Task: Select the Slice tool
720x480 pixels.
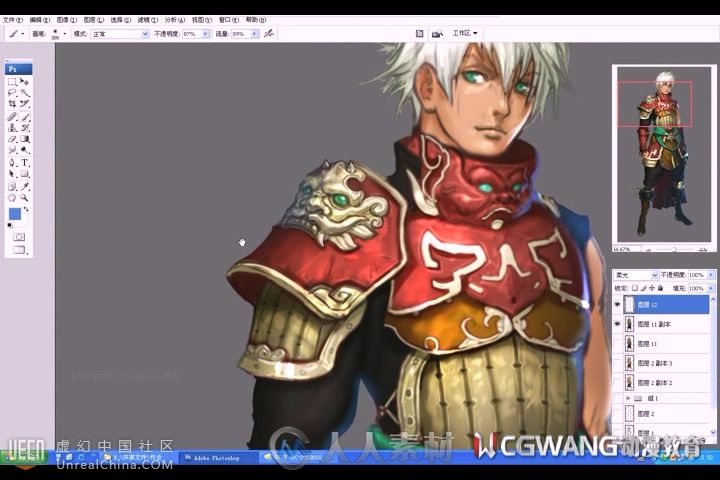Action: coord(25,104)
